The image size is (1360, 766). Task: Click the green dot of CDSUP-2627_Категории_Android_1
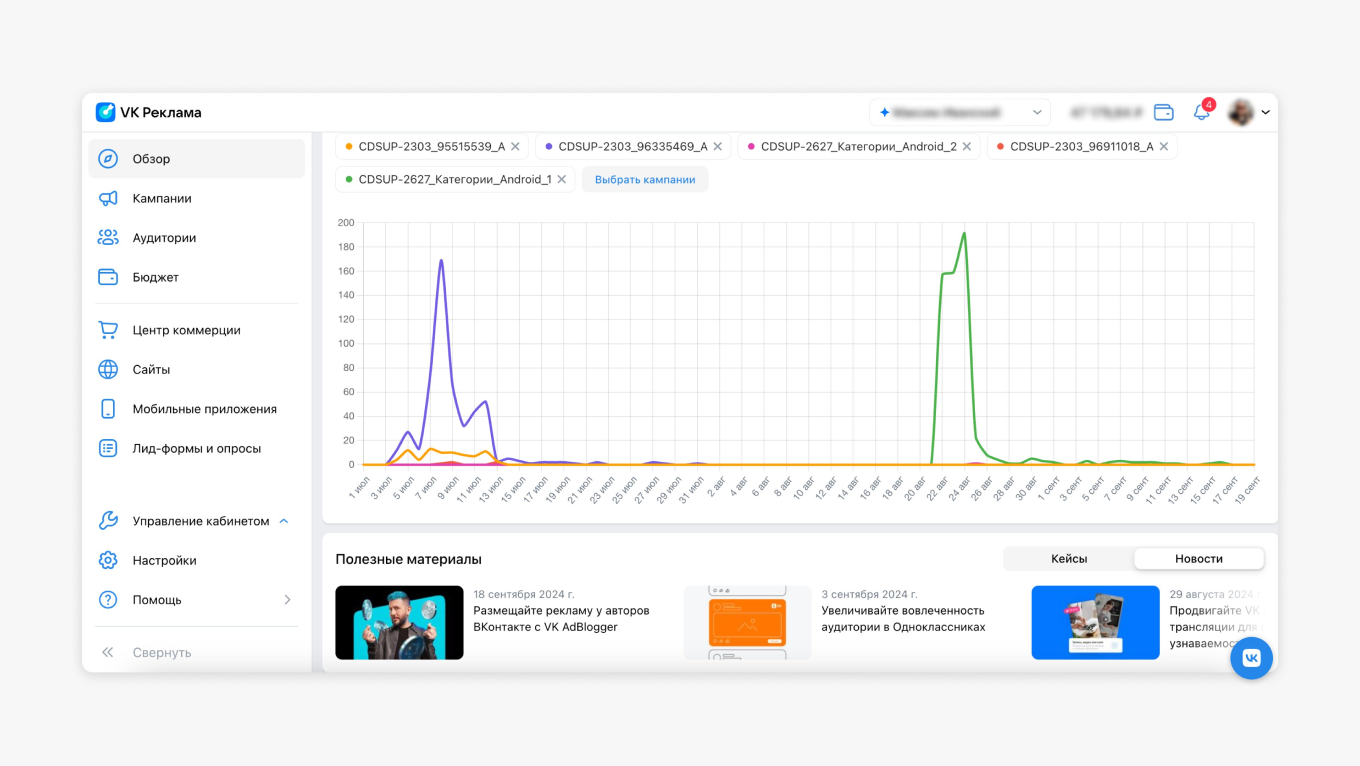(349, 180)
